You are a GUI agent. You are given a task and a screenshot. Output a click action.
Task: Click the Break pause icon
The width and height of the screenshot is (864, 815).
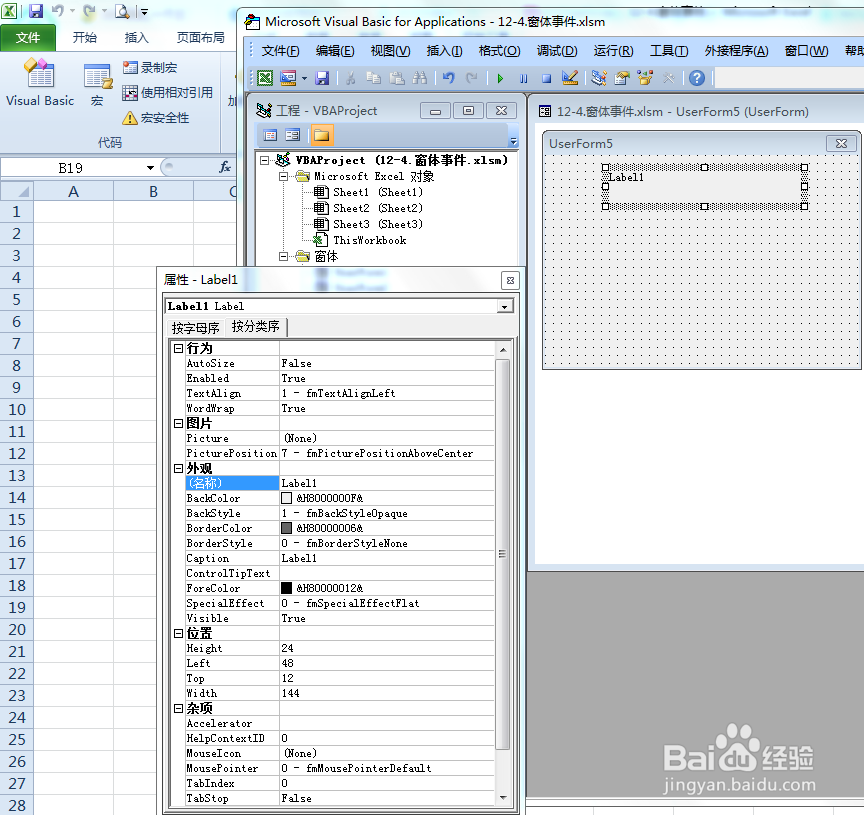(x=523, y=78)
